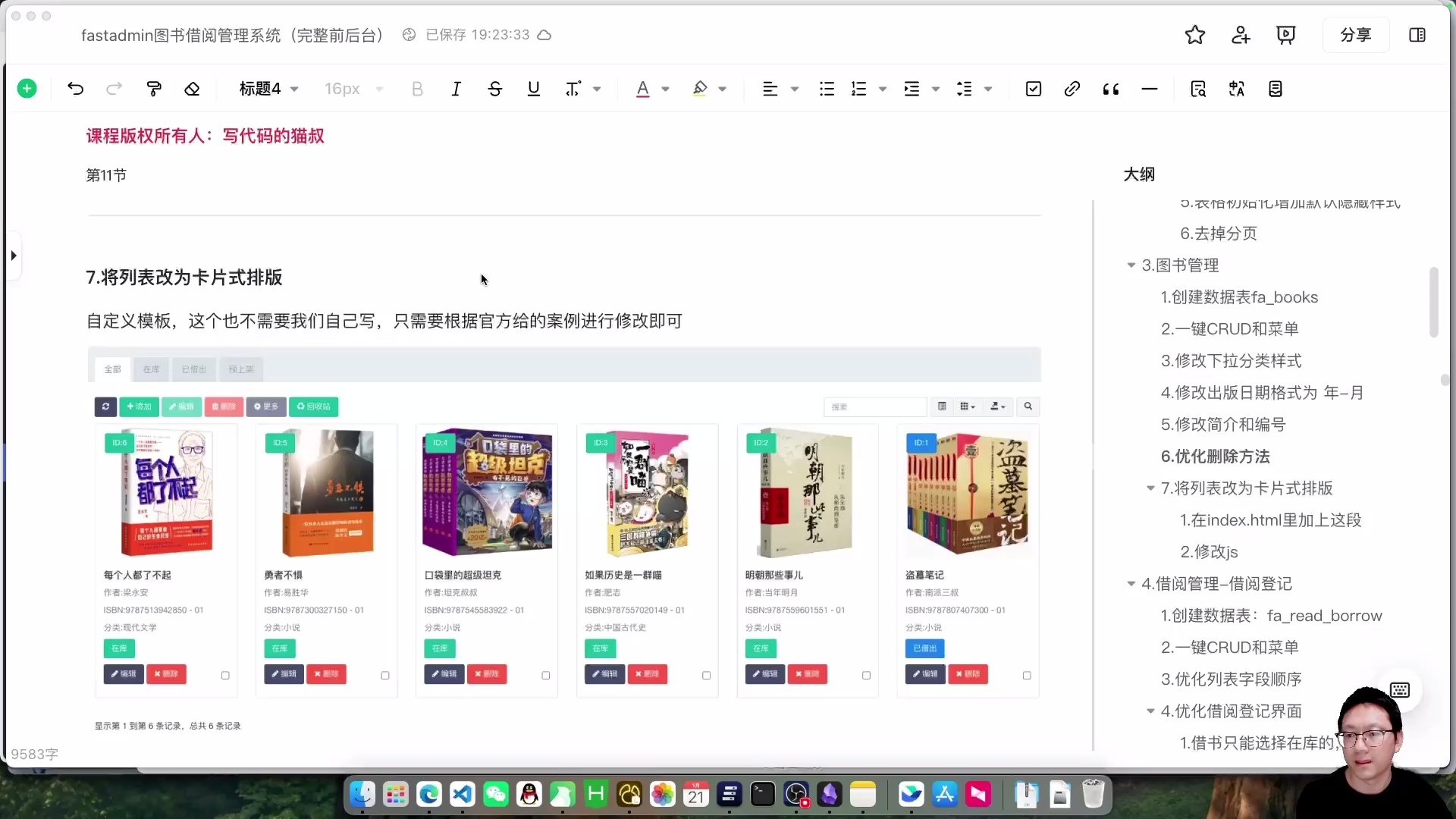
Task: Go to 3.优化列表字段顺序 outline entry
Action: point(1231,679)
